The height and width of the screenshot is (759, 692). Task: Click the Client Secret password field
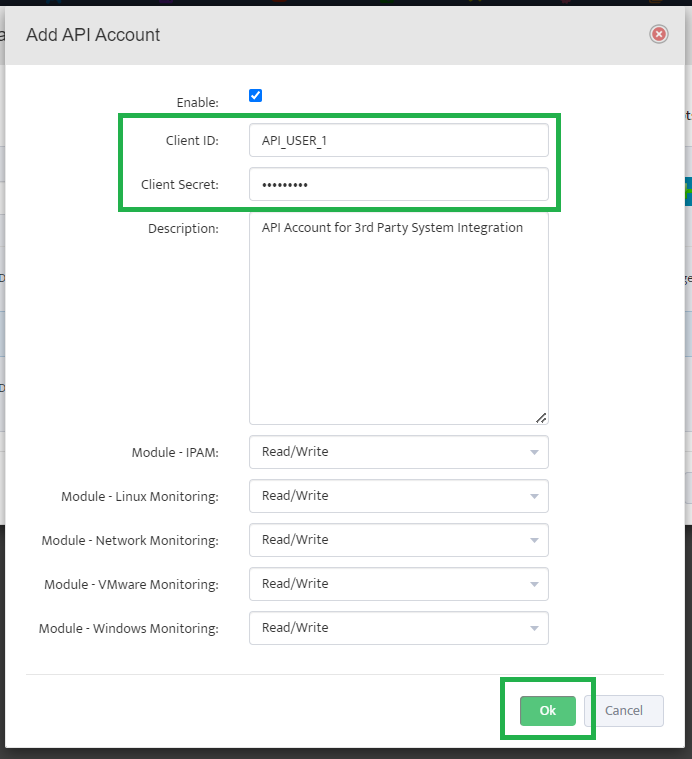(x=399, y=184)
